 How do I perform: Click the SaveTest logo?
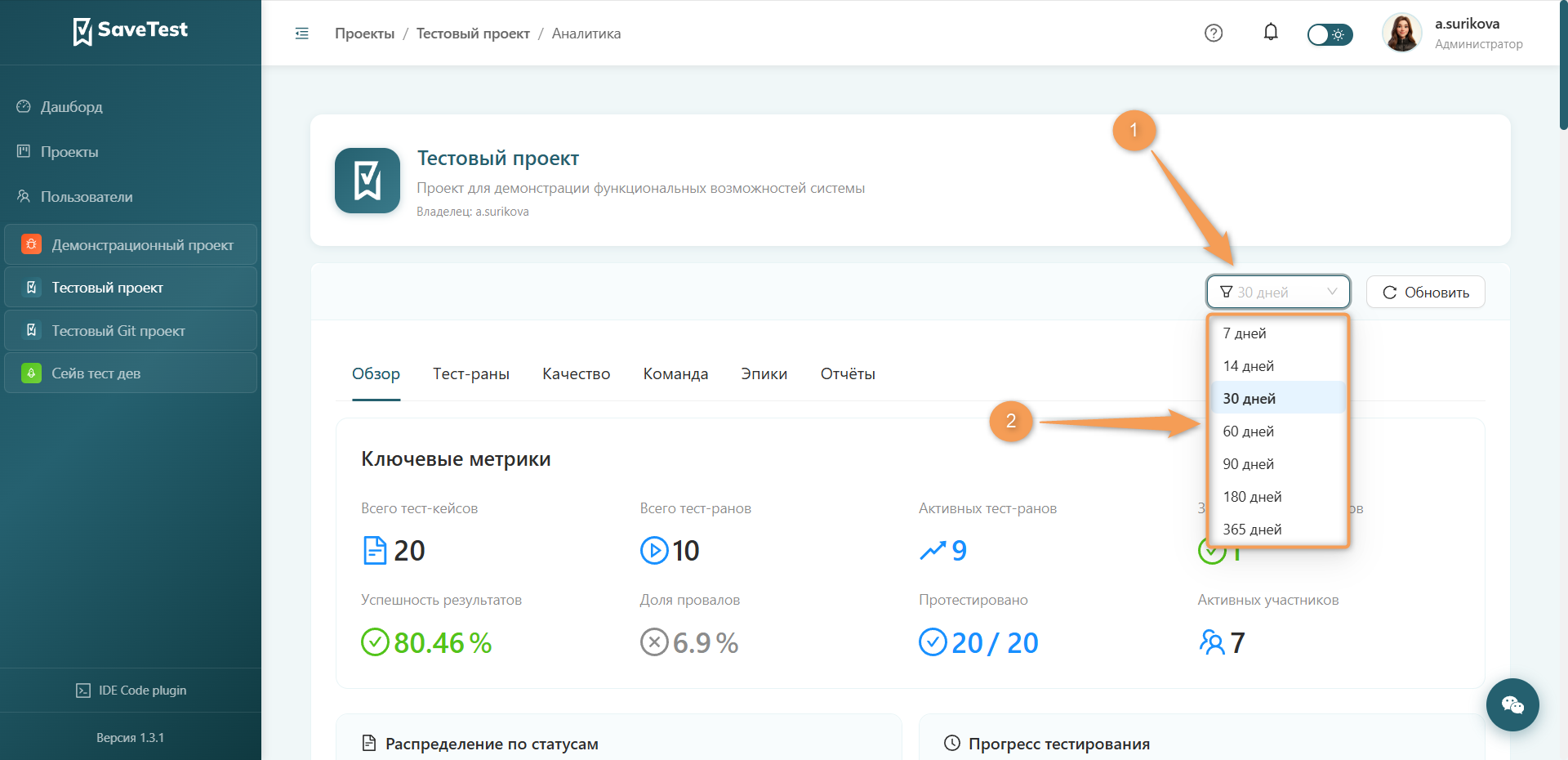[131, 31]
